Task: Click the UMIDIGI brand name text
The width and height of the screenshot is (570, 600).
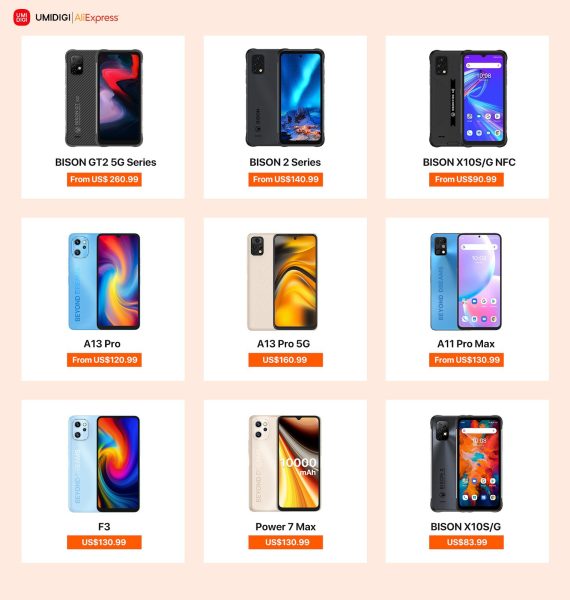Action: [53, 18]
